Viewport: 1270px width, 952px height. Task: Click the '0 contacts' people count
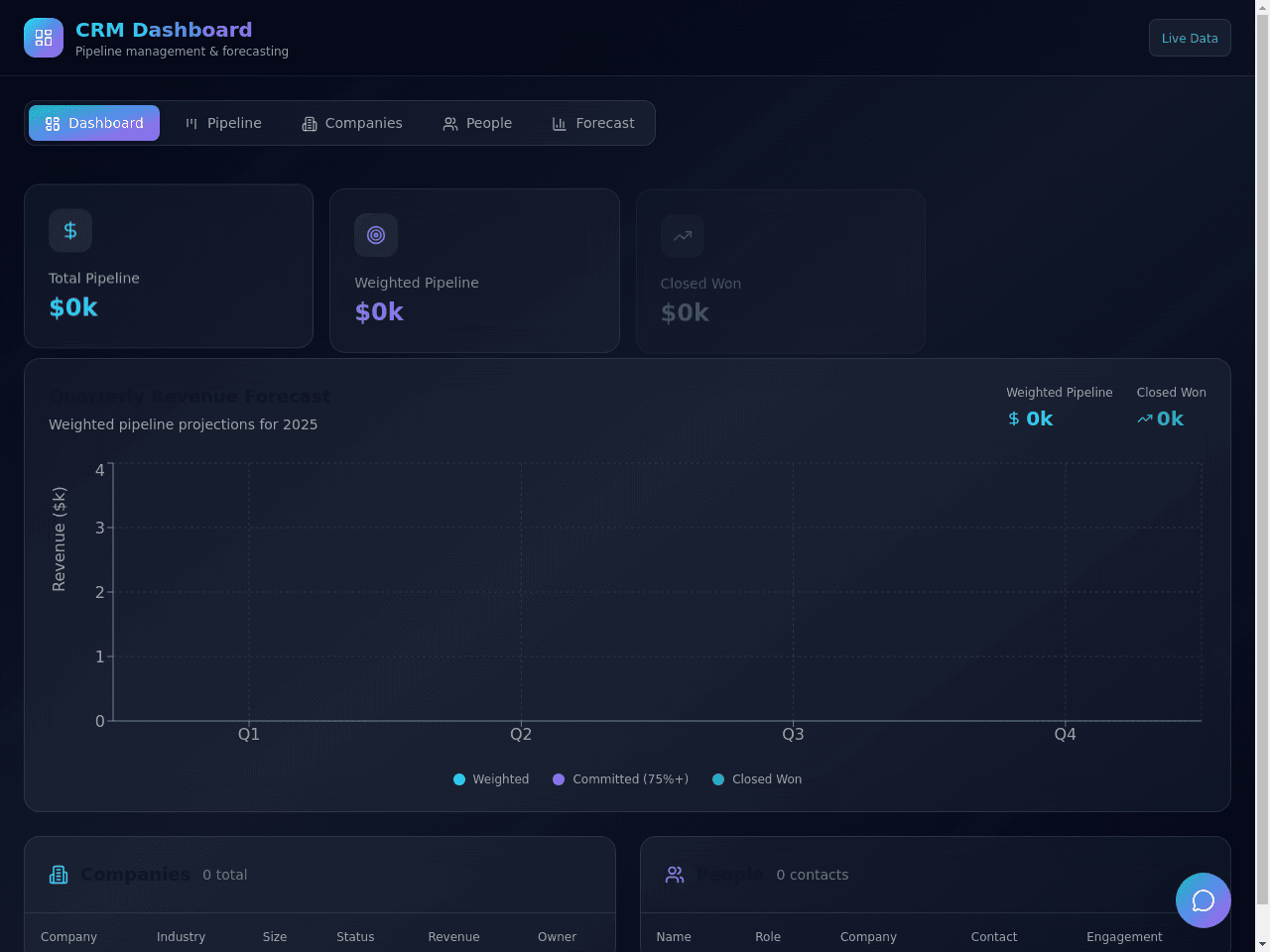[x=813, y=875]
